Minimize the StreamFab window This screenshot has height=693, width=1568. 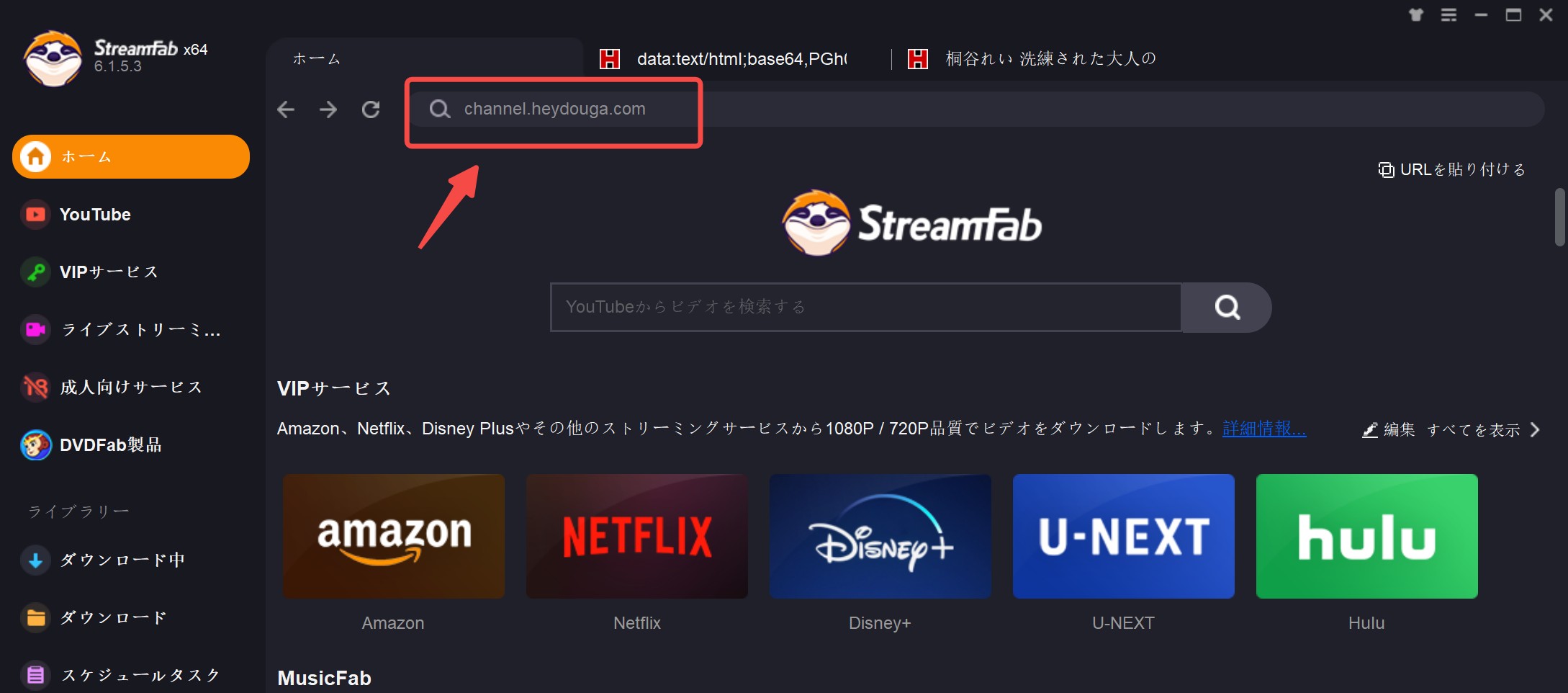pyautogui.click(x=1481, y=14)
